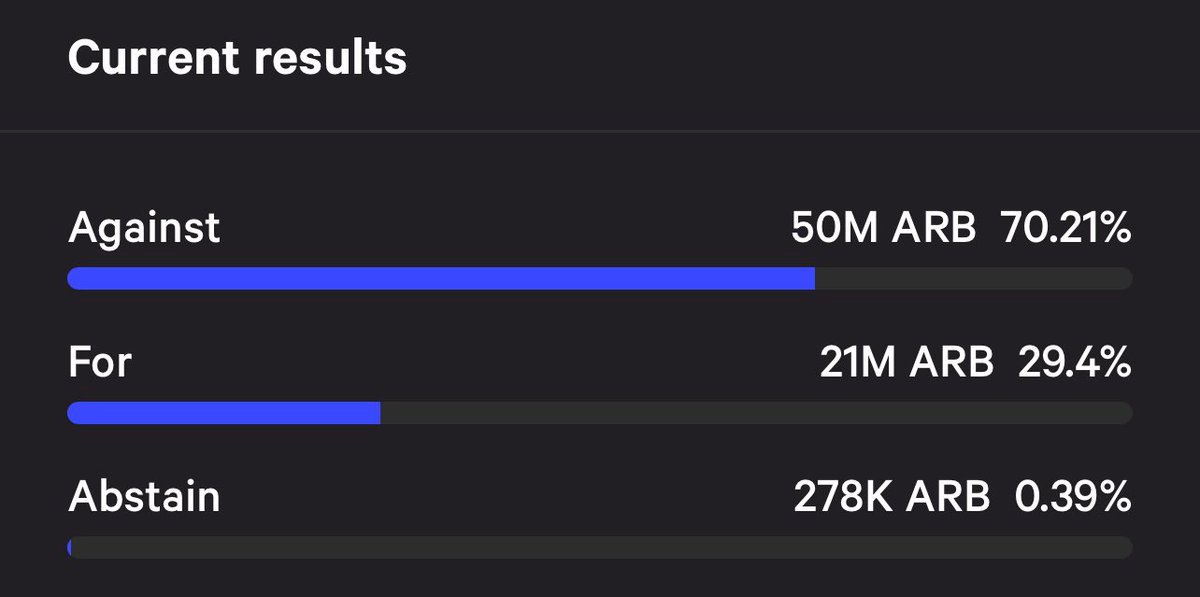This screenshot has width=1200, height=597.
Task: Click the ARB ticker in For row
Action: 951,363
